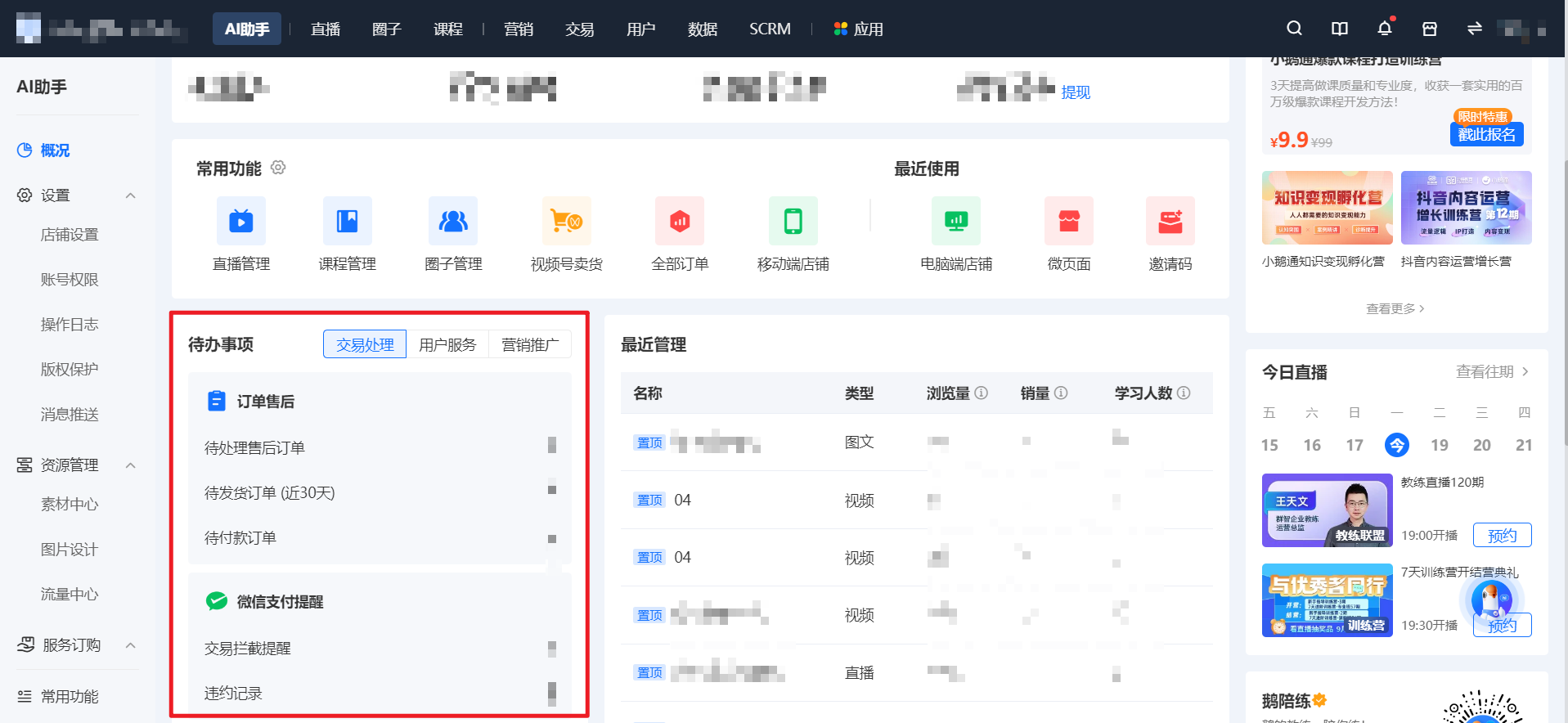Click the 浏览量 info icon in table header
The height and width of the screenshot is (723, 1568).
click(x=982, y=393)
